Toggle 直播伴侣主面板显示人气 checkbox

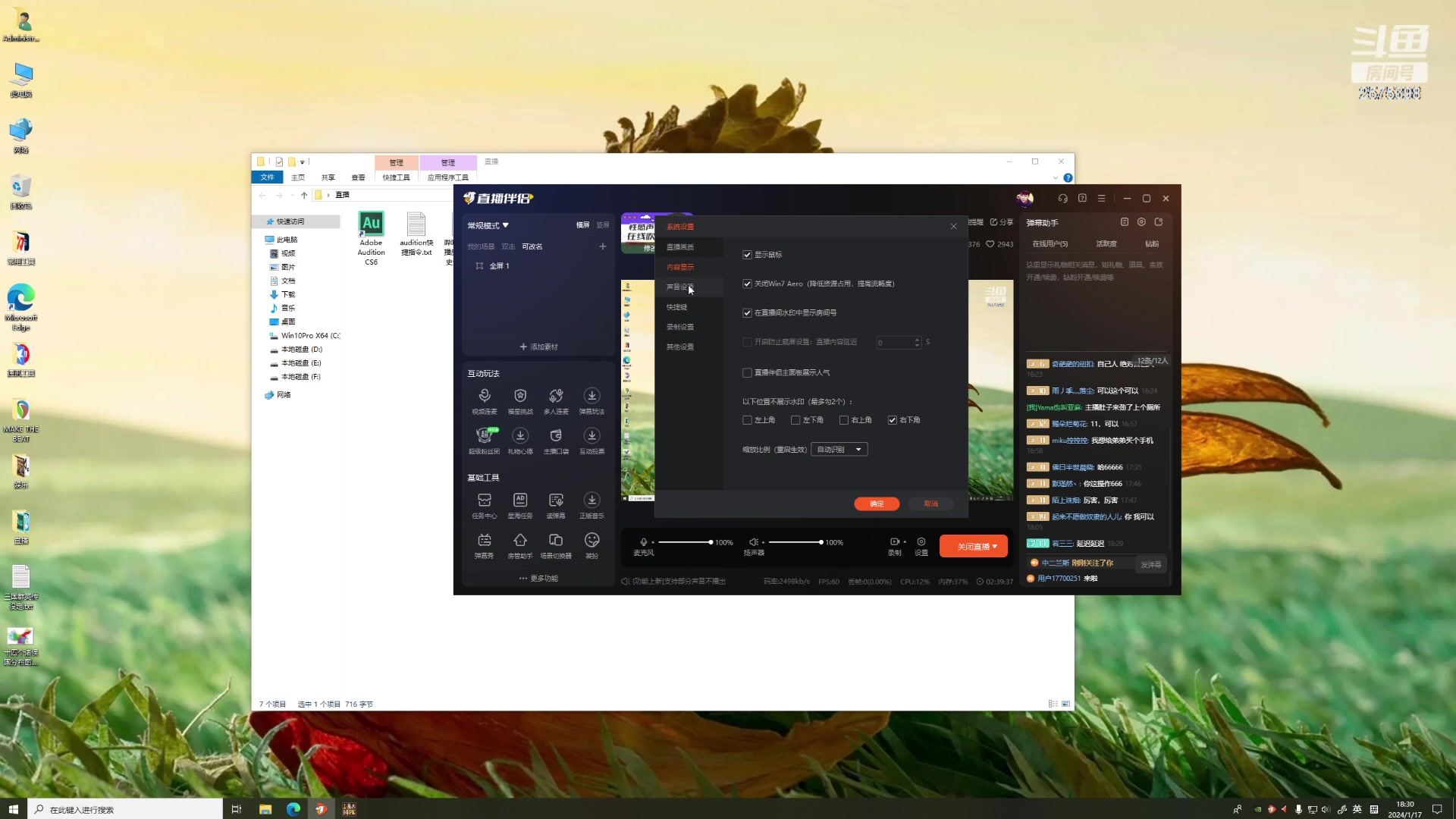(748, 372)
